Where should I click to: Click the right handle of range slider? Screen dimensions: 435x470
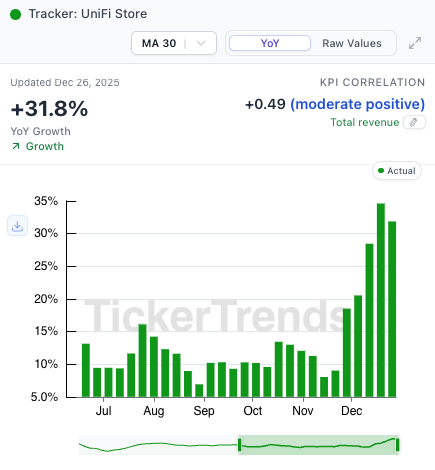(397, 445)
